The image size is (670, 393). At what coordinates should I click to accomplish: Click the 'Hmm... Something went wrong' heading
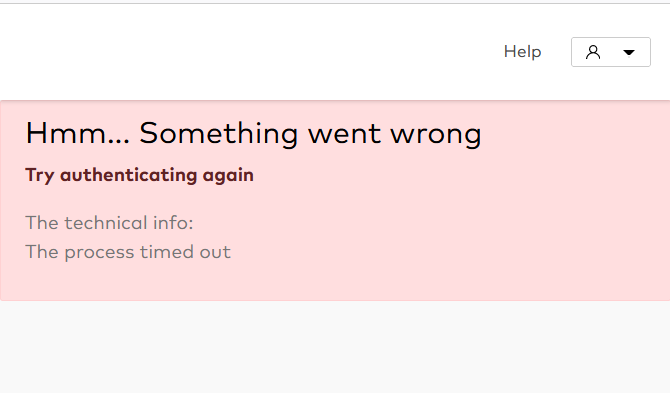pyautogui.click(x=253, y=134)
